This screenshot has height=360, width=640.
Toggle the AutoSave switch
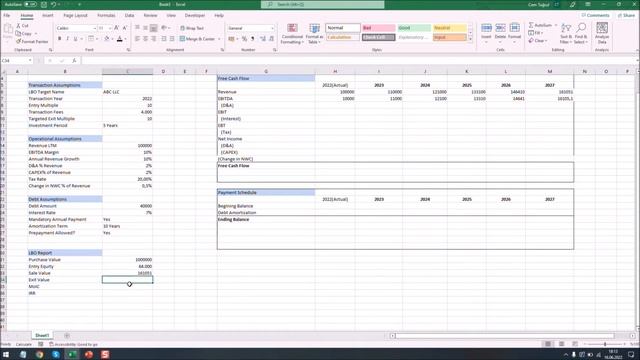(30, 4)
